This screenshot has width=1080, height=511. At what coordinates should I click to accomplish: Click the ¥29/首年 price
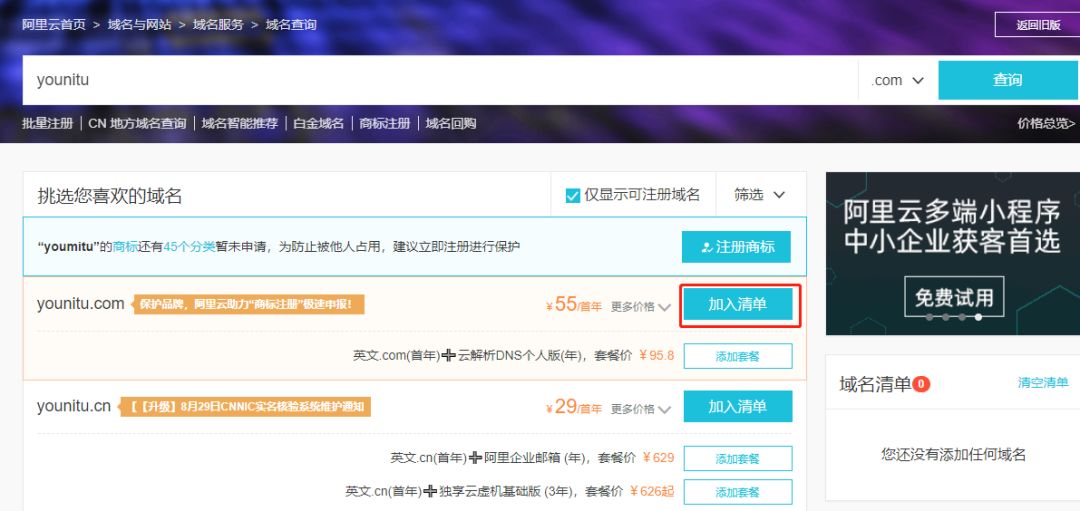click(574, 407)
